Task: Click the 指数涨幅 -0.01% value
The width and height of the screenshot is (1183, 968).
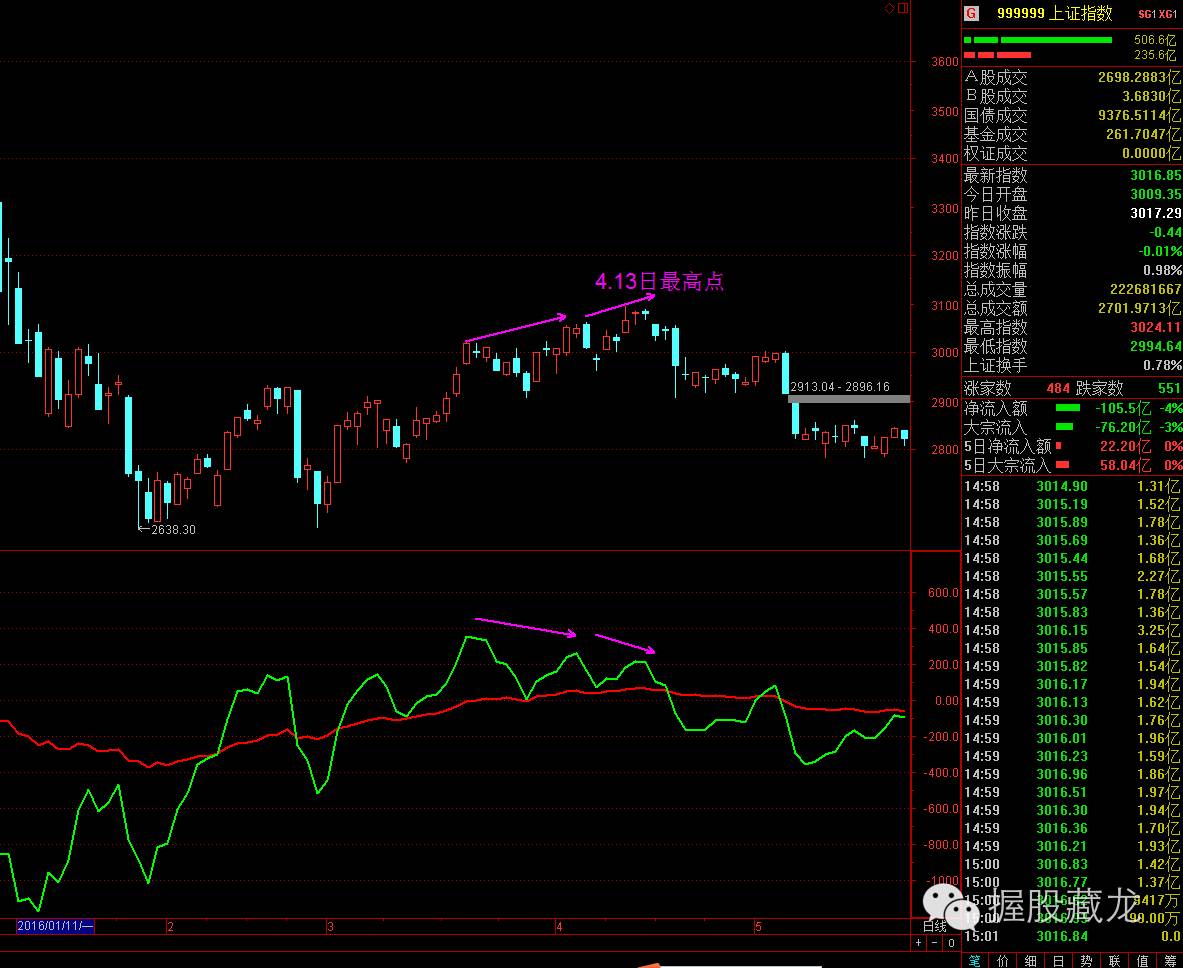Action: coord(1160,251)
